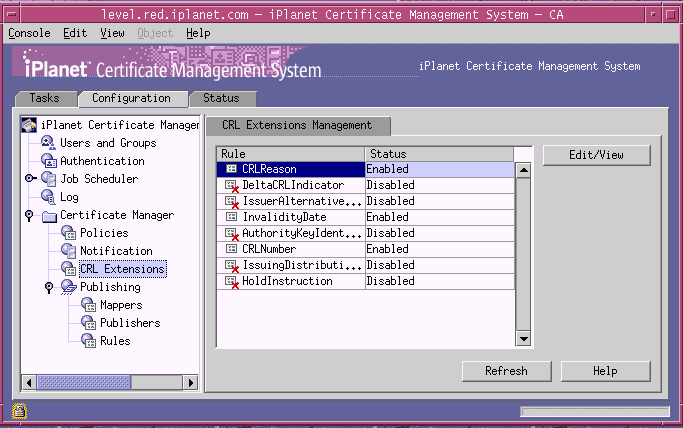683x428 pixels.
Task: Collapse the Certificate Manager tree node
Action: click(29, 215)
